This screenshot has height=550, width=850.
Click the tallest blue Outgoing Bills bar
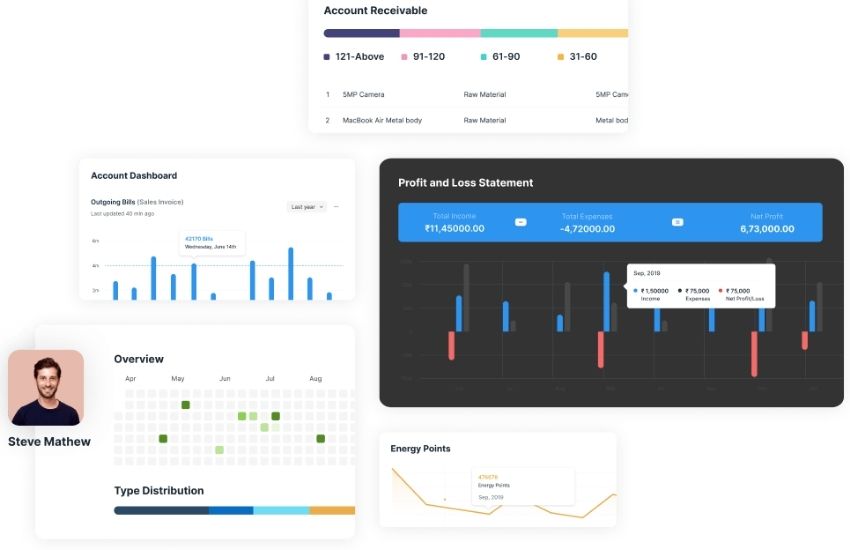click(x=291, y=274)
